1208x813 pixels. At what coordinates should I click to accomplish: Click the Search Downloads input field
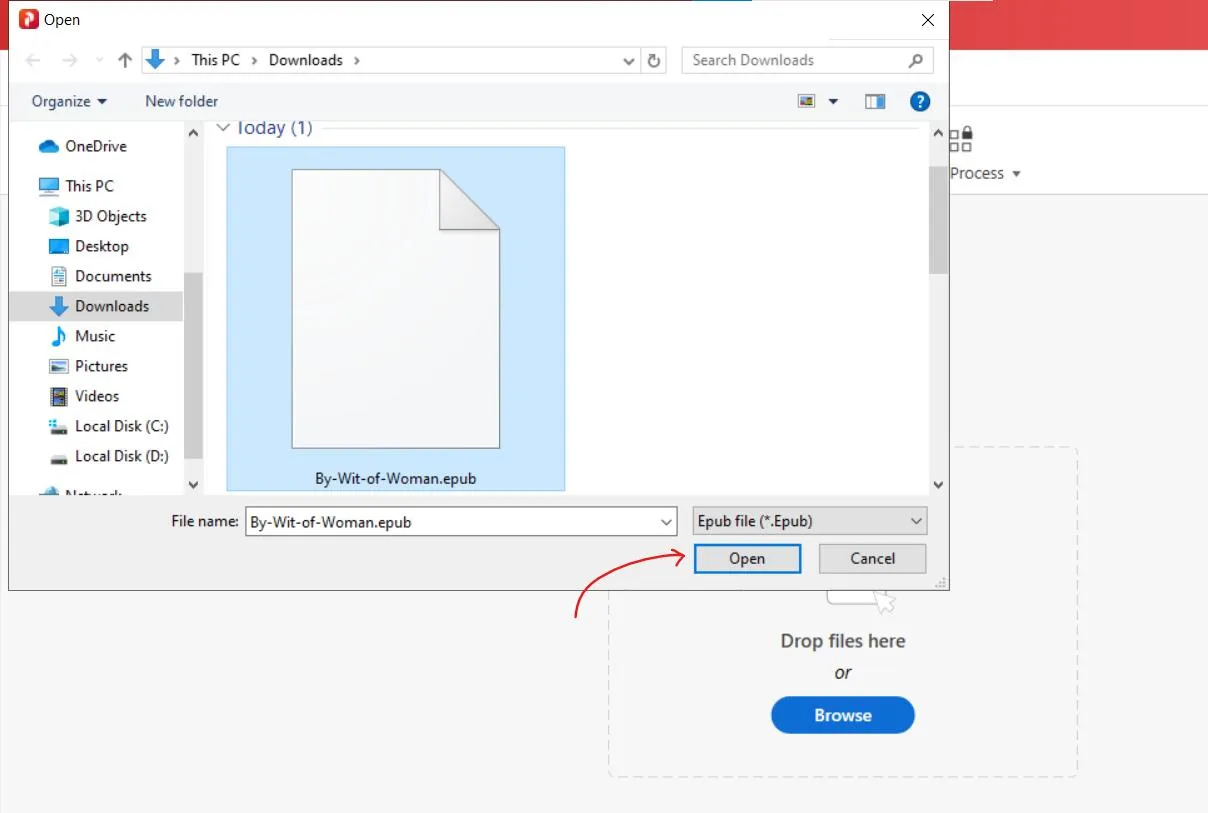(x=795, y=60)
